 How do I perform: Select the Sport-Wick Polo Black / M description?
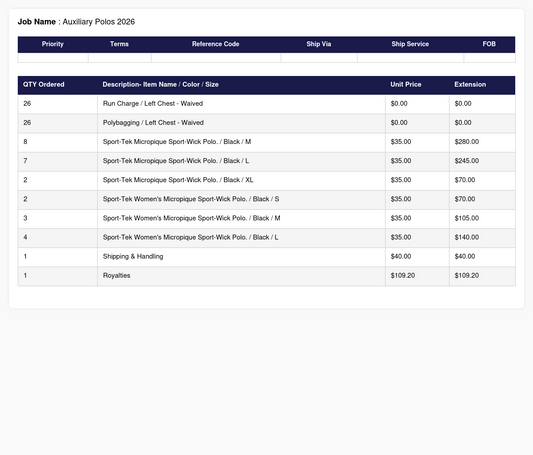(177, 142)
